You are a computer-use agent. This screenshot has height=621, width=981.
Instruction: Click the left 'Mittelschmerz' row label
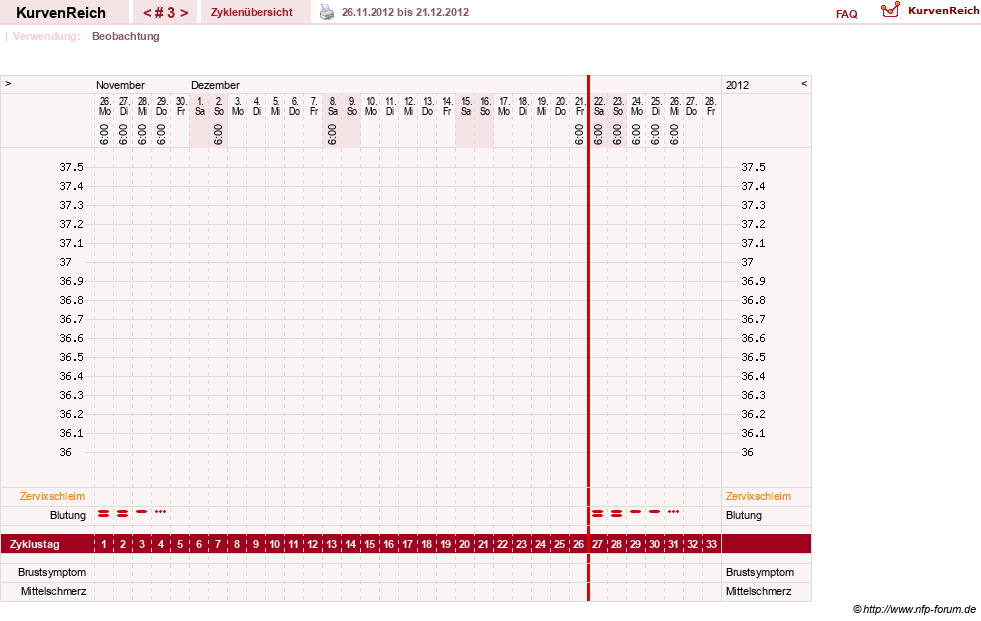pos(53,591)
